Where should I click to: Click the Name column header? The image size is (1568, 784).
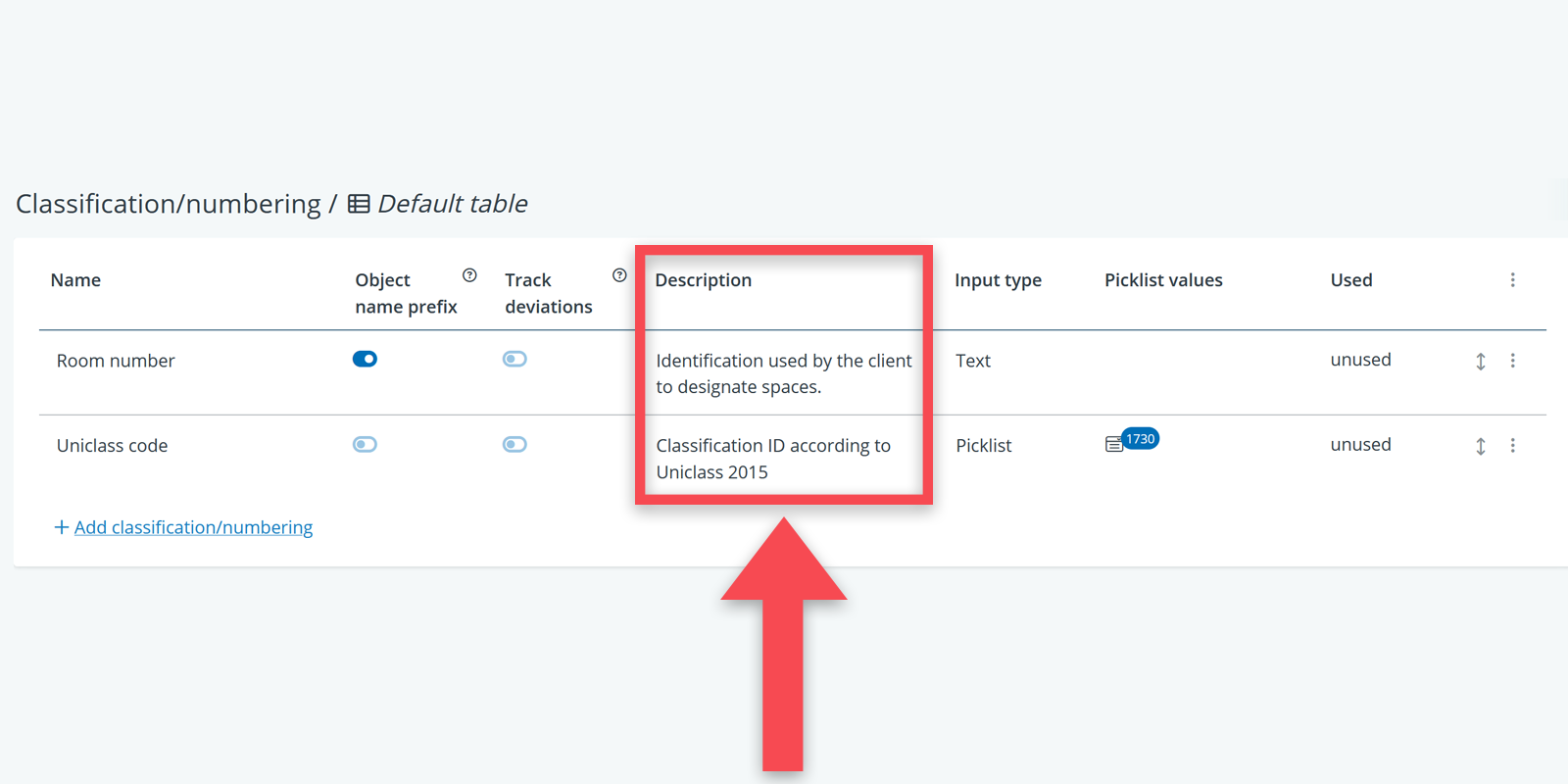pyautogui.click(x=75, y=280)
